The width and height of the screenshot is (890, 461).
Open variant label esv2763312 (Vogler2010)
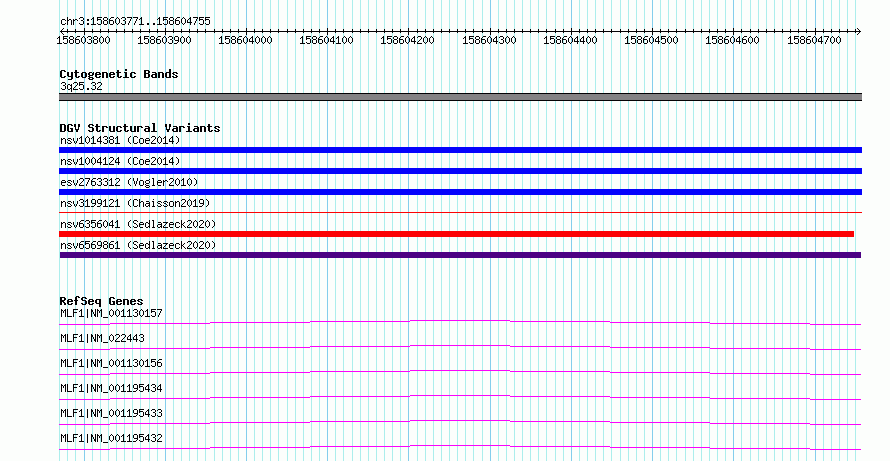[129, 182]
